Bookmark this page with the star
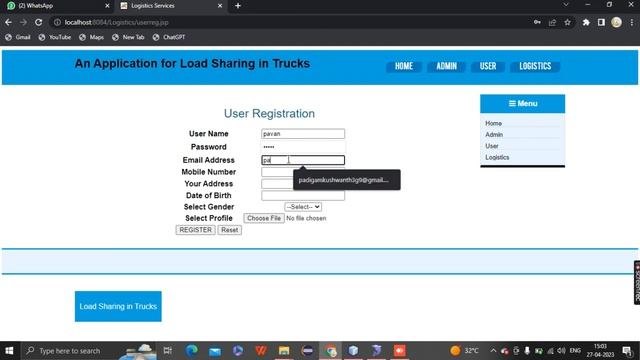Image resolution: width=640 pixels, height=360 pixels. [x=567, y=22]
